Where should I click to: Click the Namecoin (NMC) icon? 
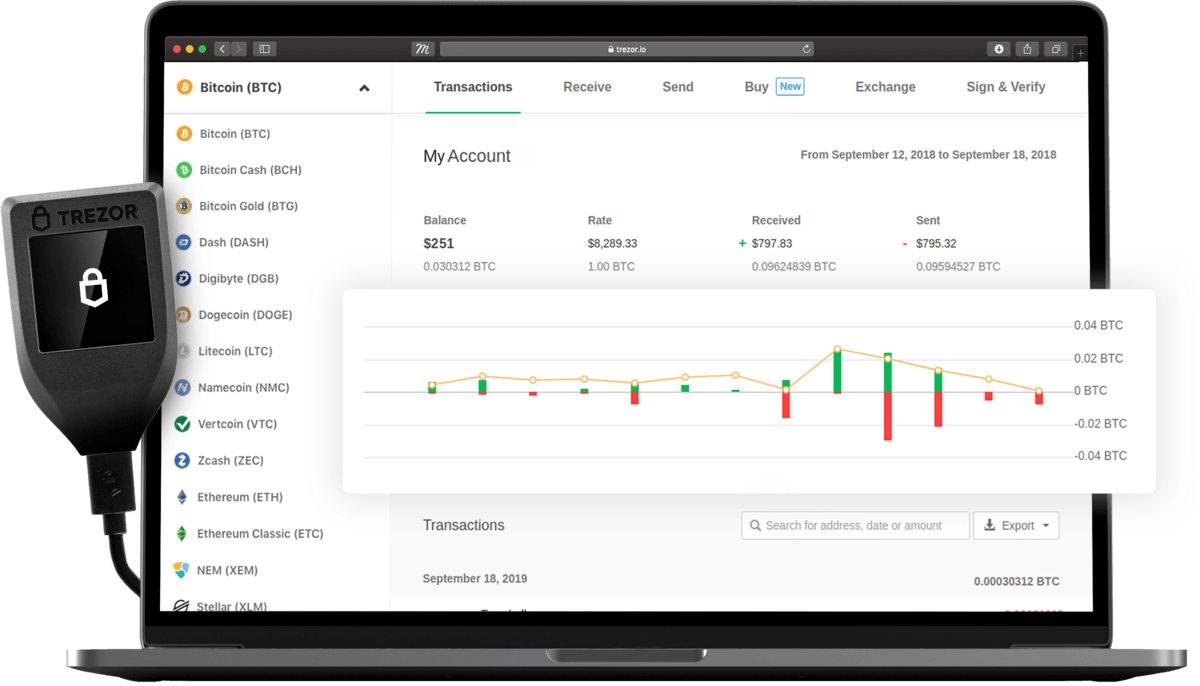coord(182,388)
